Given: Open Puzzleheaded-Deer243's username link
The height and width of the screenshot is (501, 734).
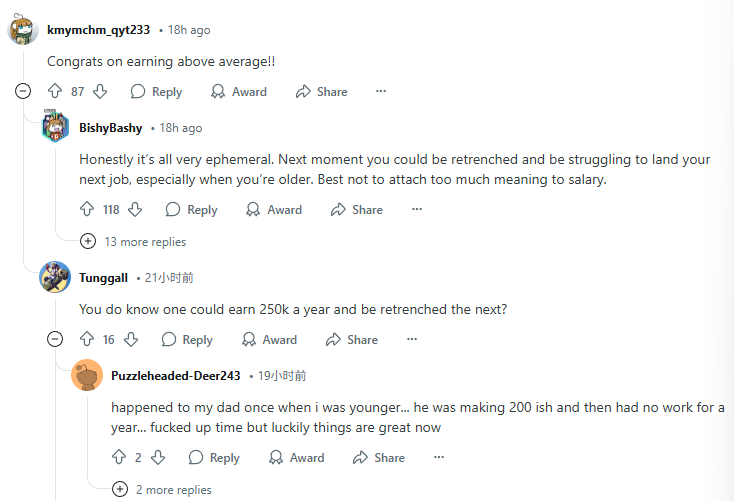Looking at the screenshot, I should pyautogui.click(x=176, y=376).
